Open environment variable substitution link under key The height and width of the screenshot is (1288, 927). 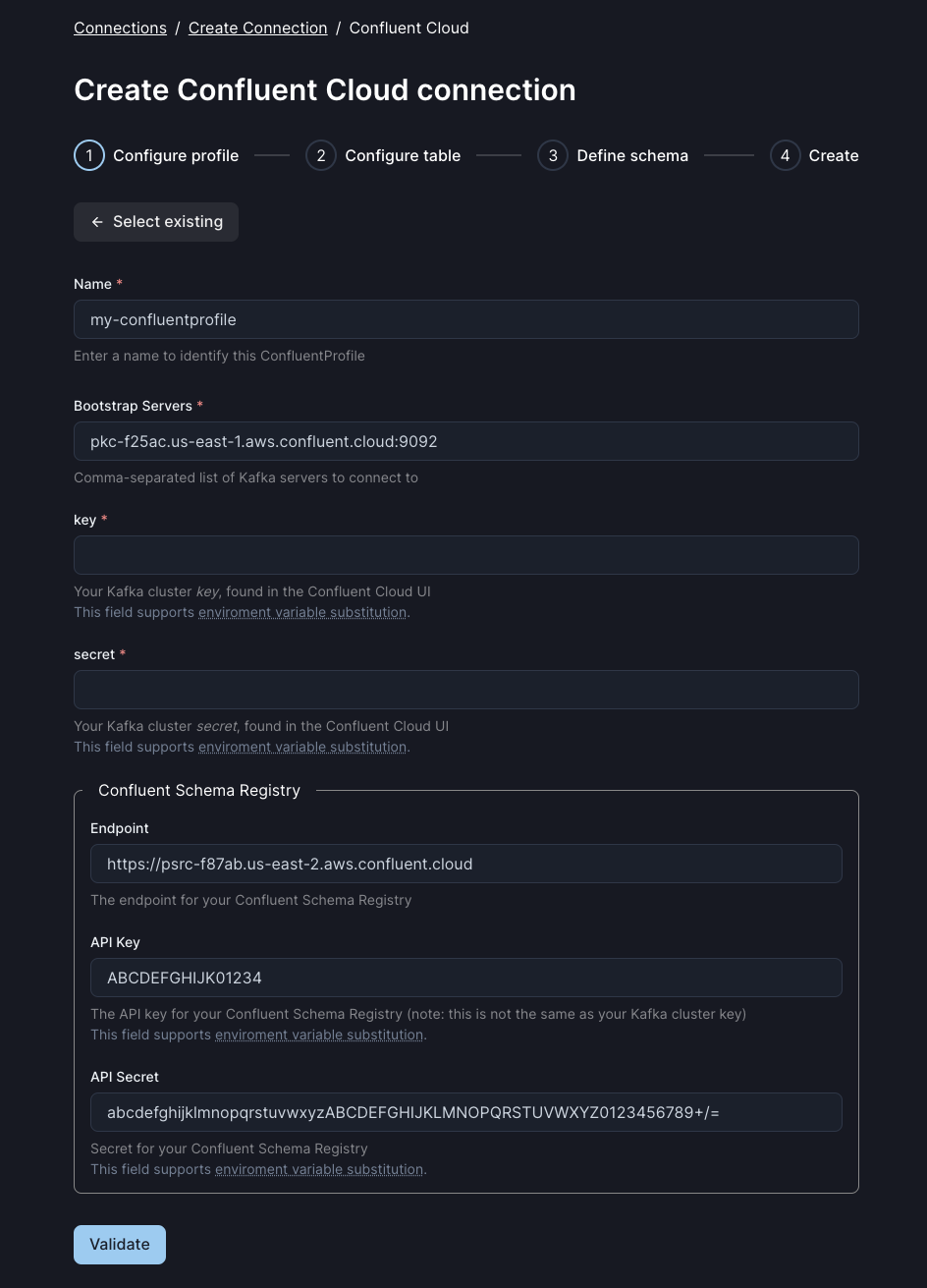pyautogui.click(x=302, y=612)
